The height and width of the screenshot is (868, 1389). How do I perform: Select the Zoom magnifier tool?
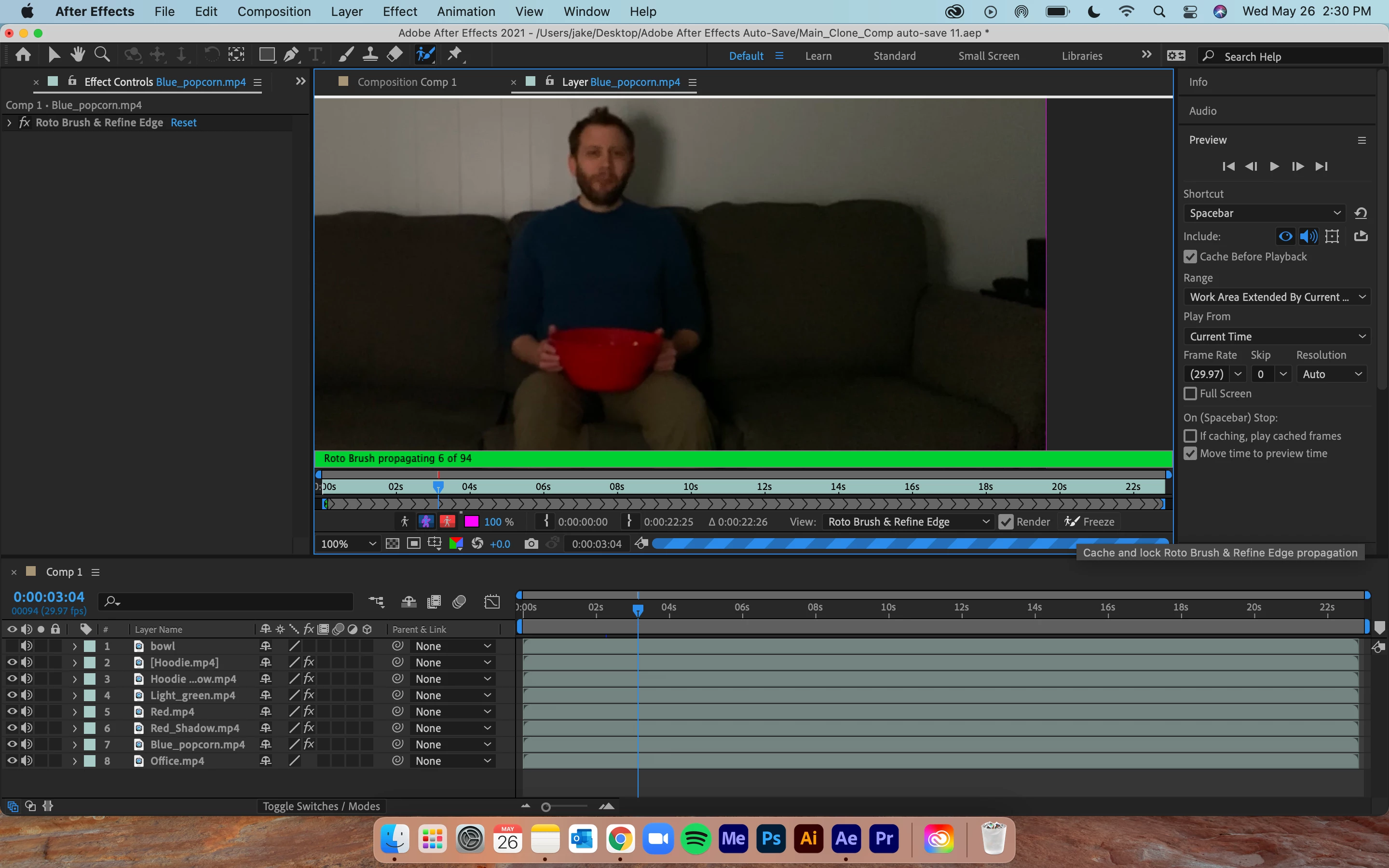pyautogui.click(x=102, y=55)
